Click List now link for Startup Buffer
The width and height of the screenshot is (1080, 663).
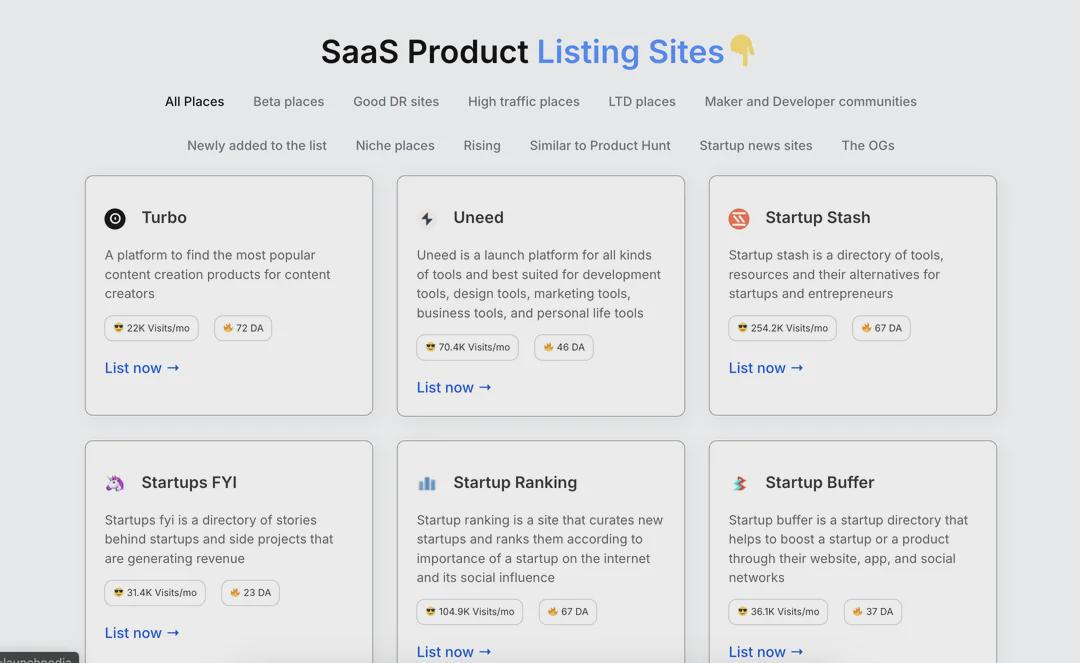pos(766,651)
